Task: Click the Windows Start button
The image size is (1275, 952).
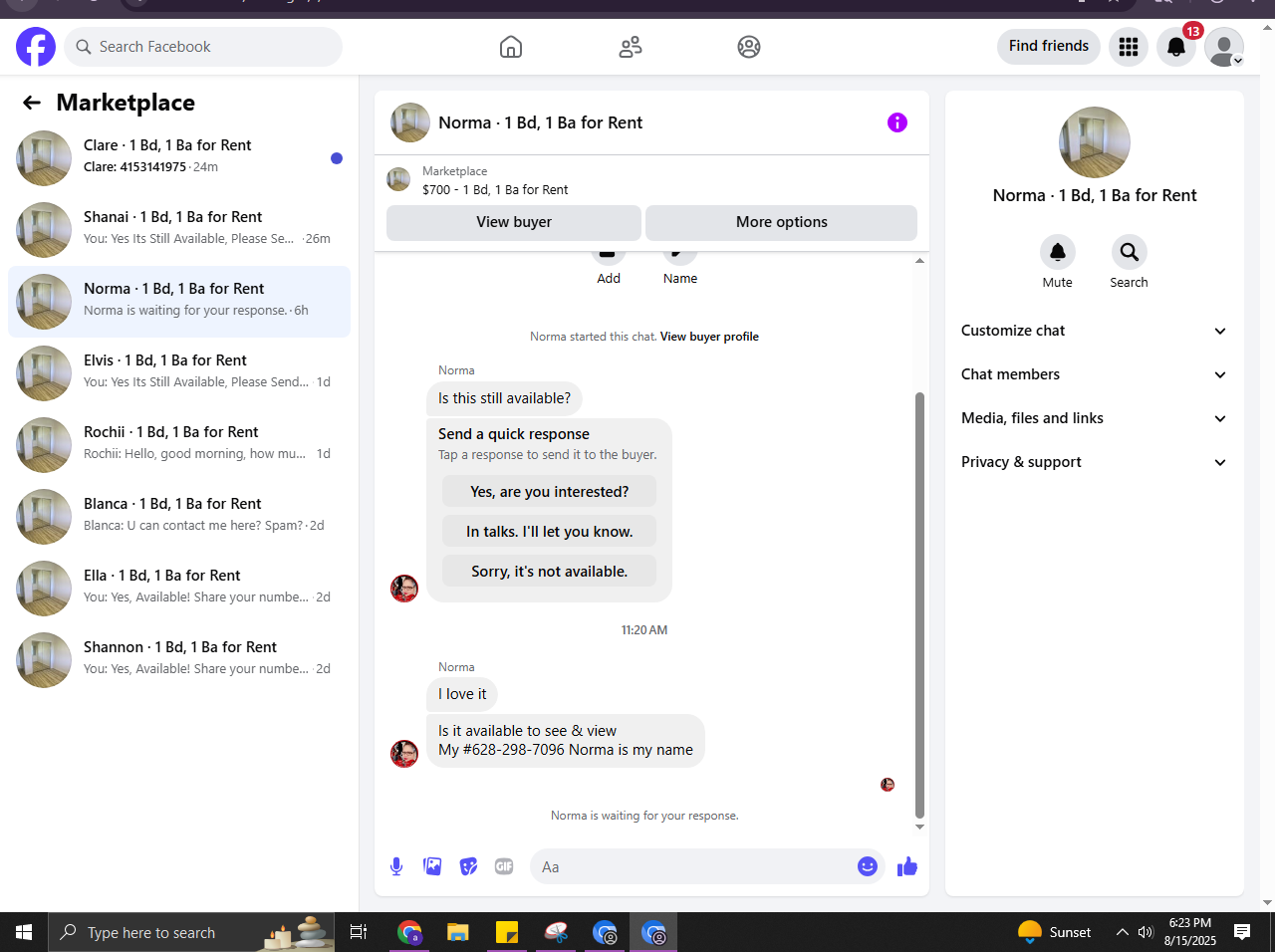Action: [24, 932]
